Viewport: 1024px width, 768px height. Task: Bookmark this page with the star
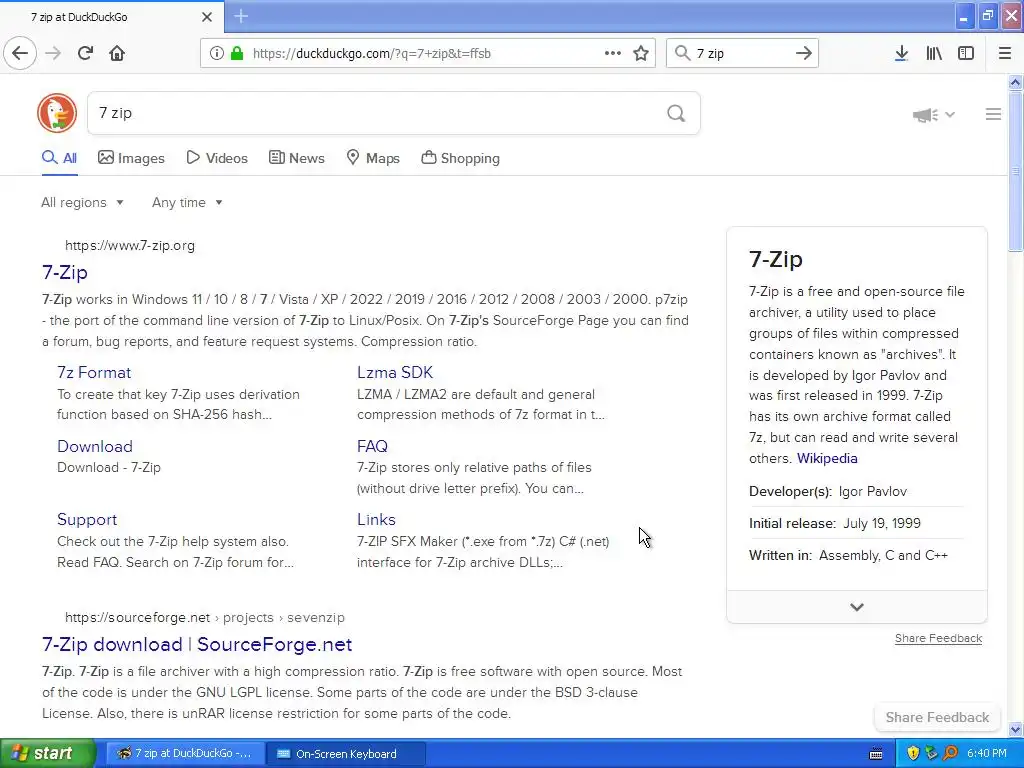point(641,53)
